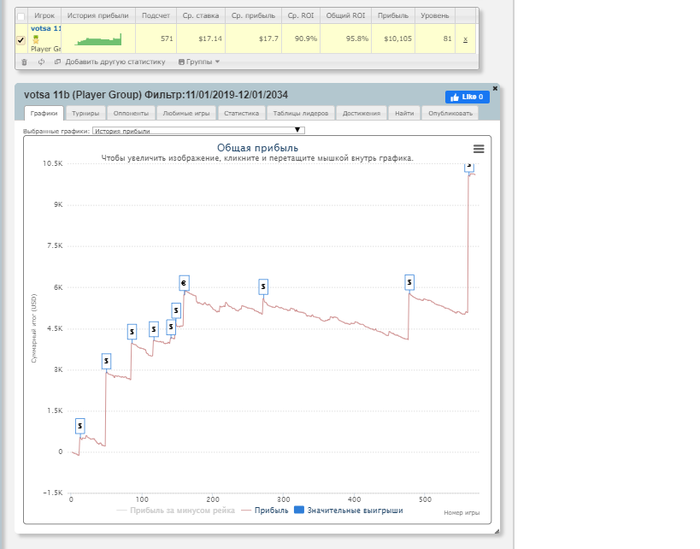Click the $ marker near game 270

(263, 287)
